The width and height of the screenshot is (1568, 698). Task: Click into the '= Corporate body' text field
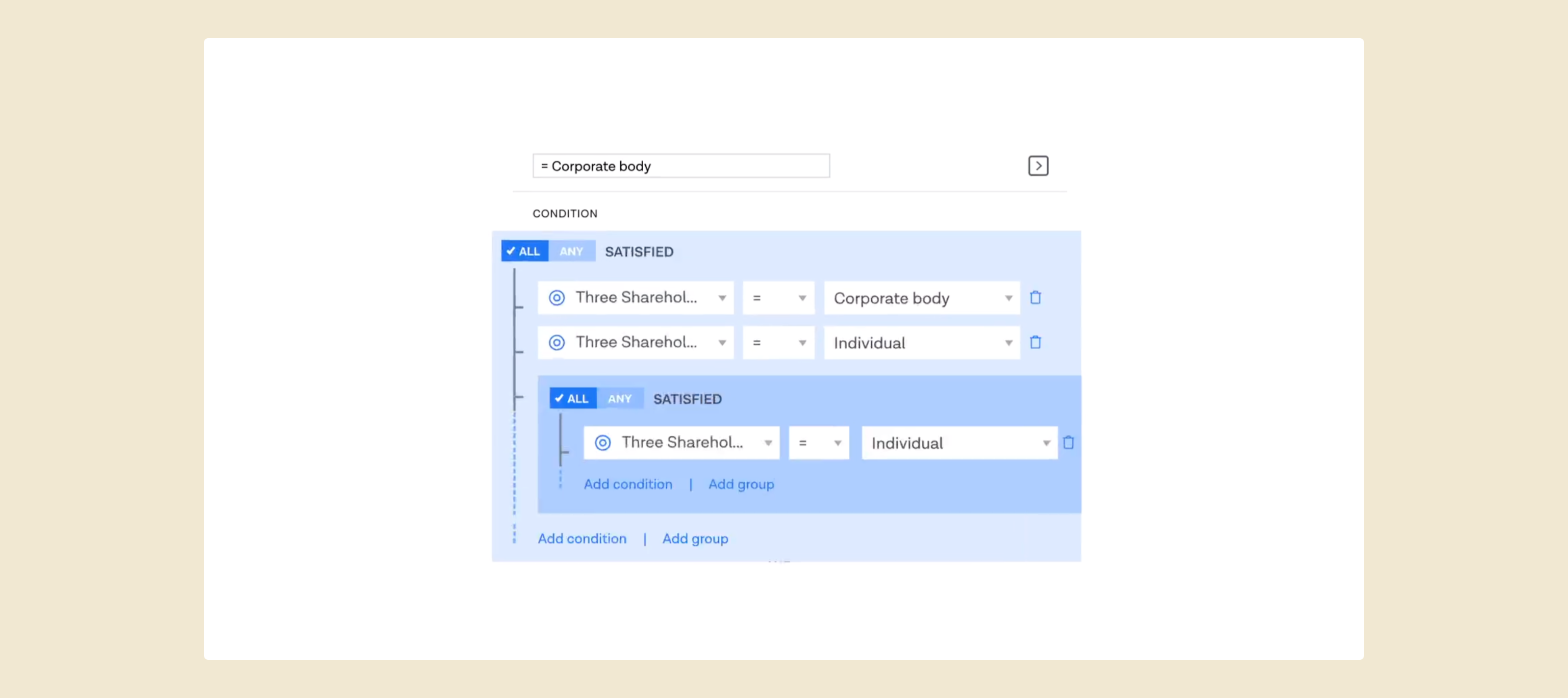tap(680, 166)
